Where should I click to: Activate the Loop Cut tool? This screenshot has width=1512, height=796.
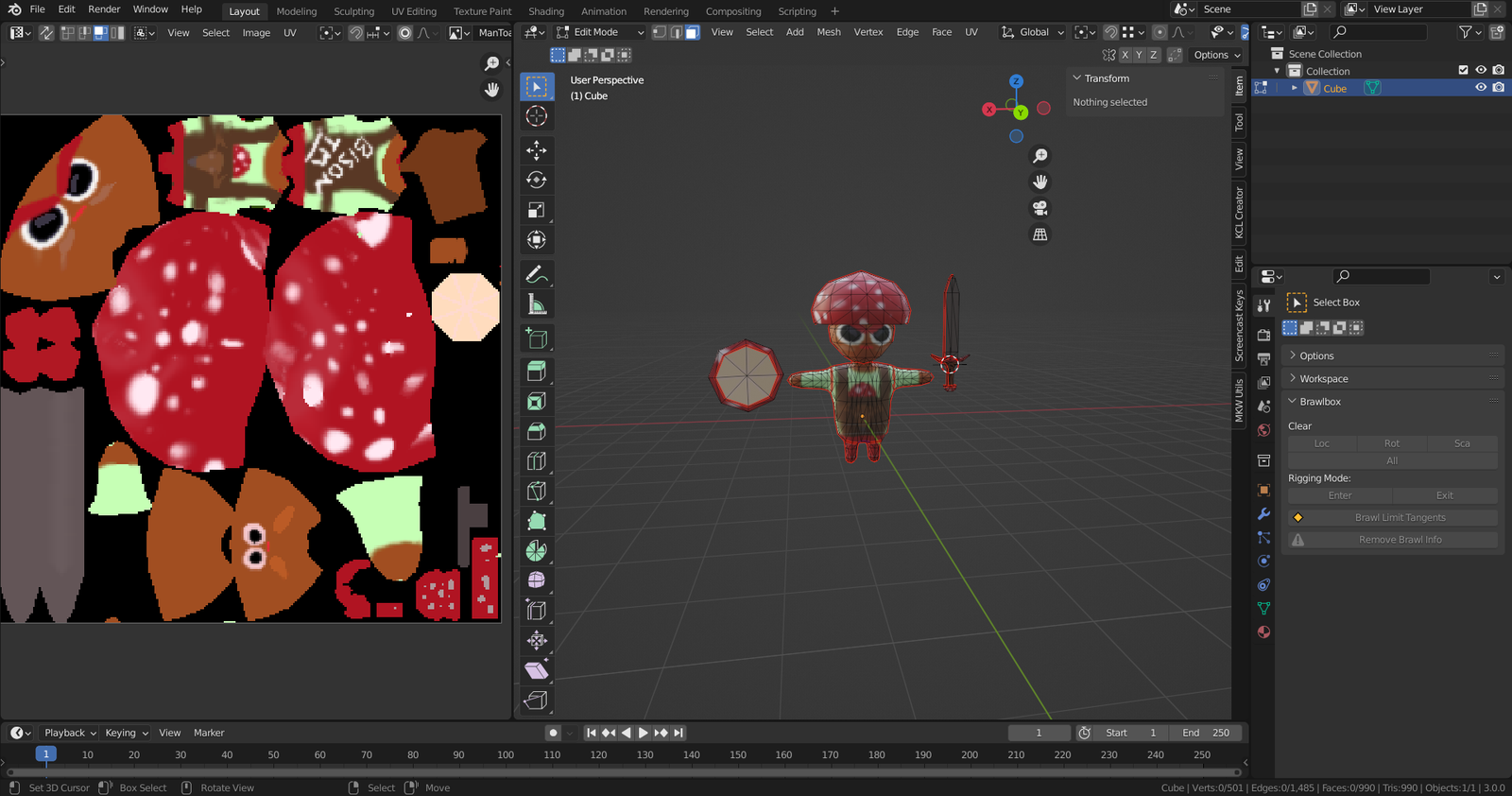click(x=537, y=461)
